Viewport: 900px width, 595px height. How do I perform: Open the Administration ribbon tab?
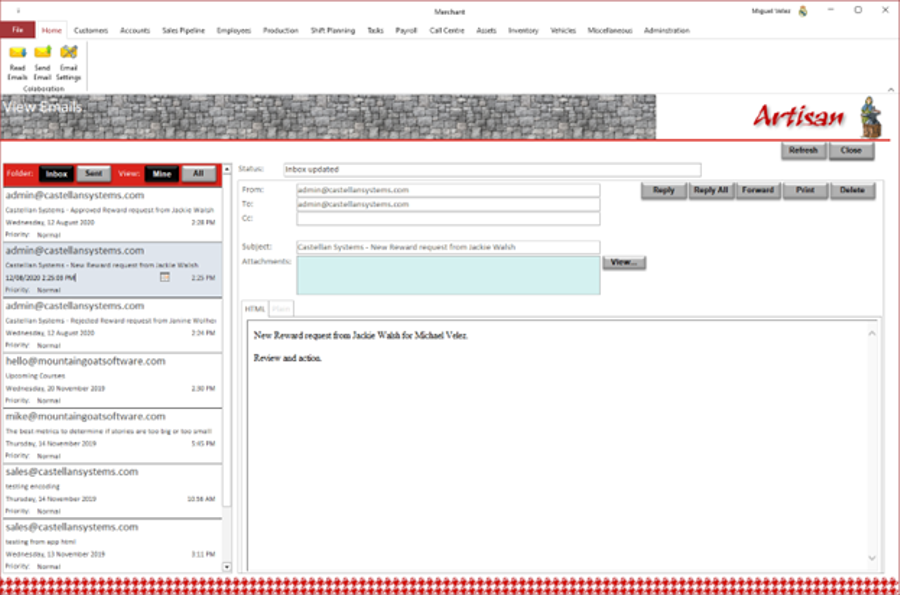click(x=666, y=30)
